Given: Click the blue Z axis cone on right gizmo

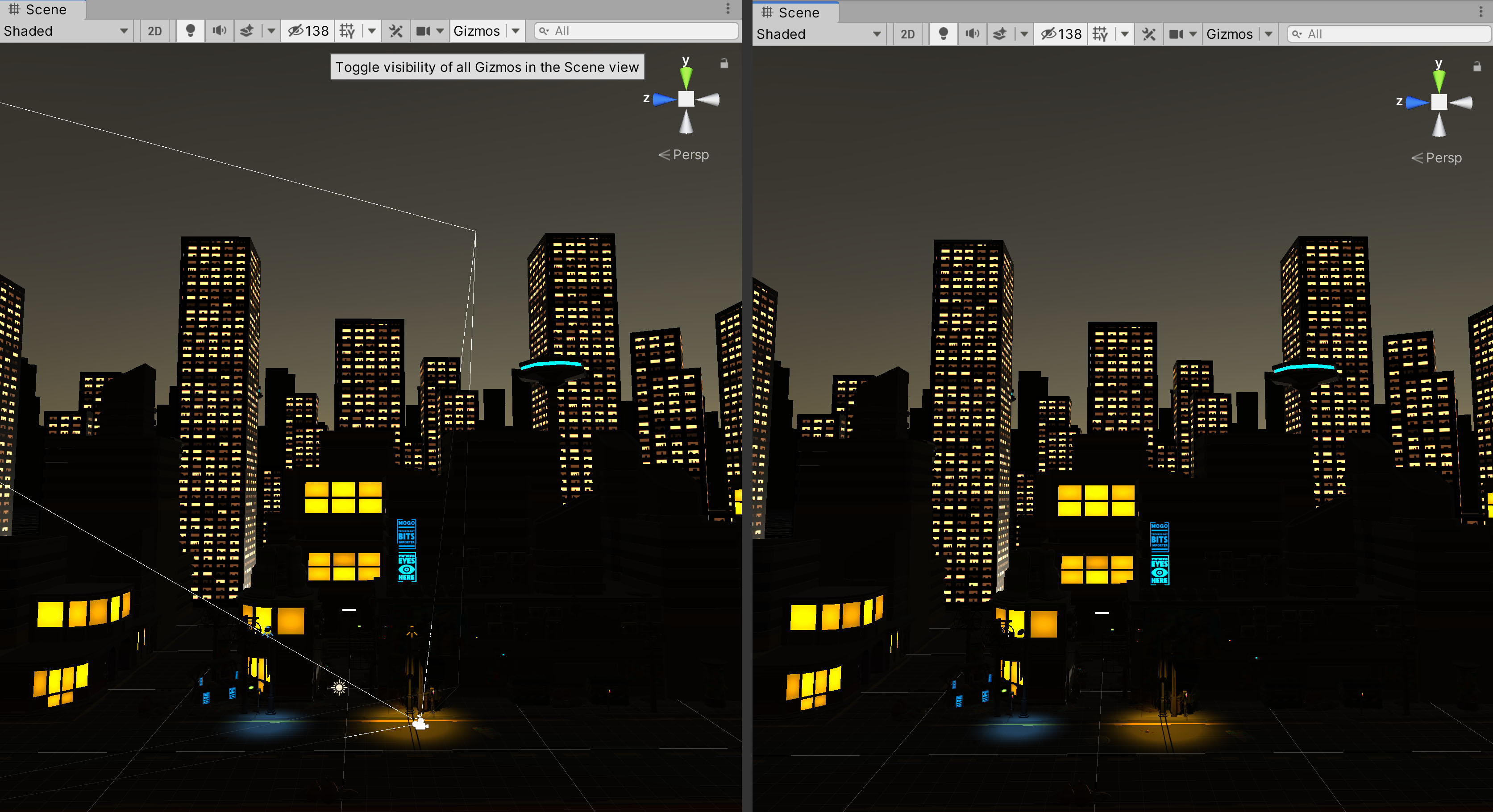Looking at the screenshot, I should [1417, 103].
